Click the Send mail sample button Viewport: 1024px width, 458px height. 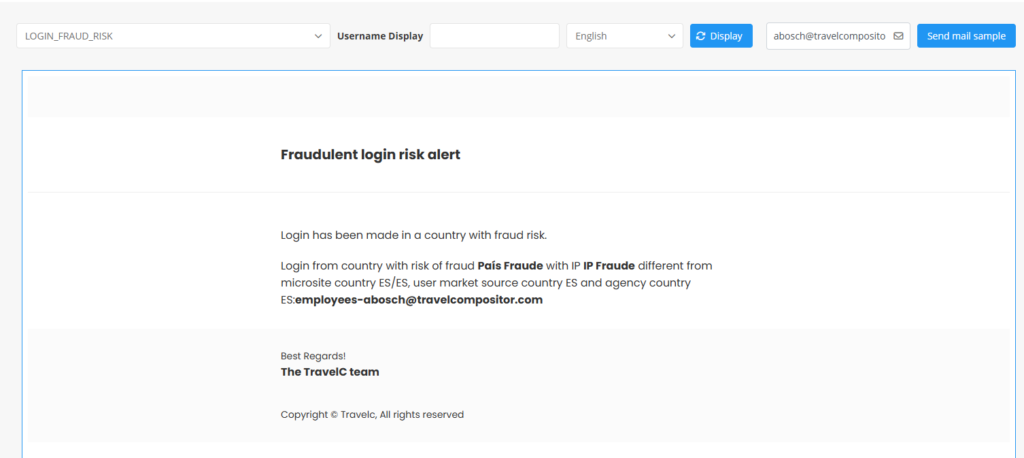(965, 36)
